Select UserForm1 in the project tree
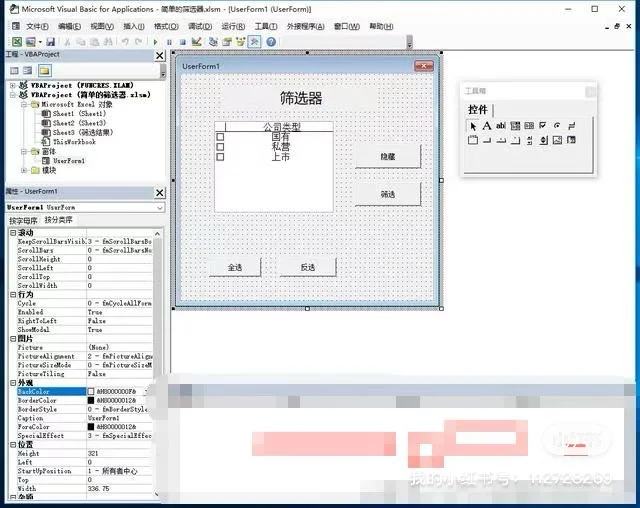 click(x=69, y=161)
